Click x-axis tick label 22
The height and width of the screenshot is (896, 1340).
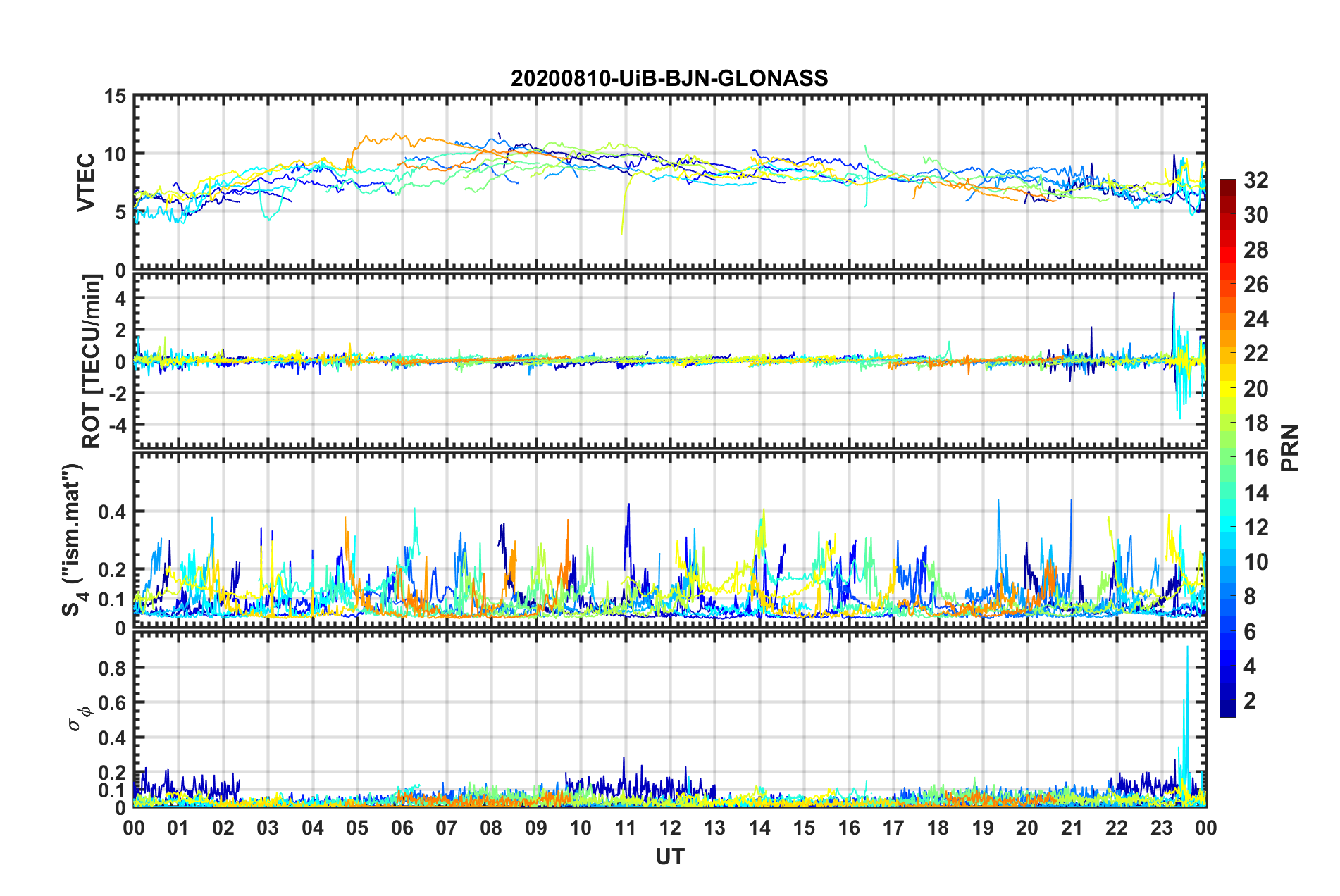click(x=1117, y=828)
